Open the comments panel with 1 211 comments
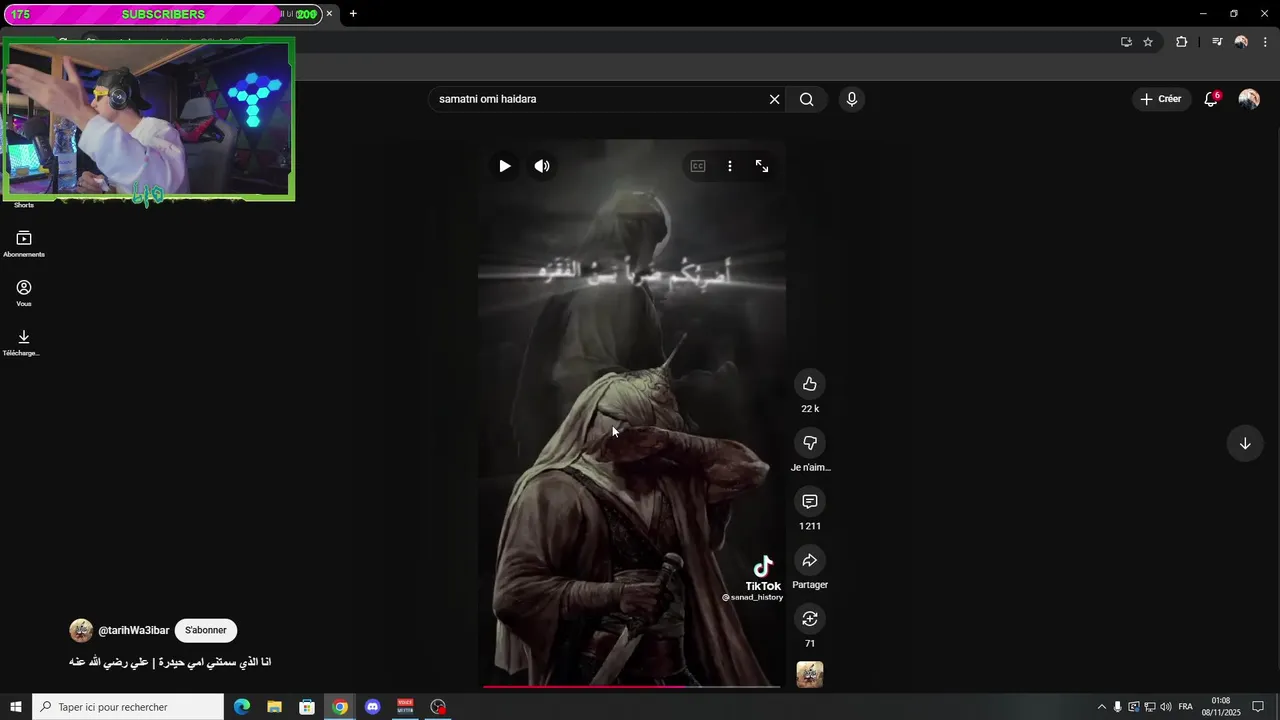 pos(810,501)
